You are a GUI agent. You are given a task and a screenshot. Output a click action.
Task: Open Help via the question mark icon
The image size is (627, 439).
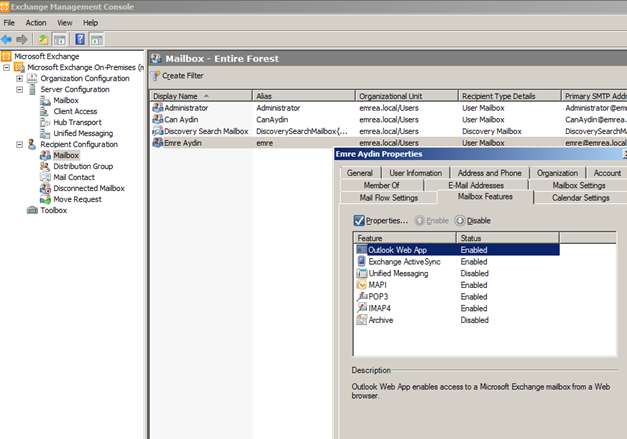(80, 39)
